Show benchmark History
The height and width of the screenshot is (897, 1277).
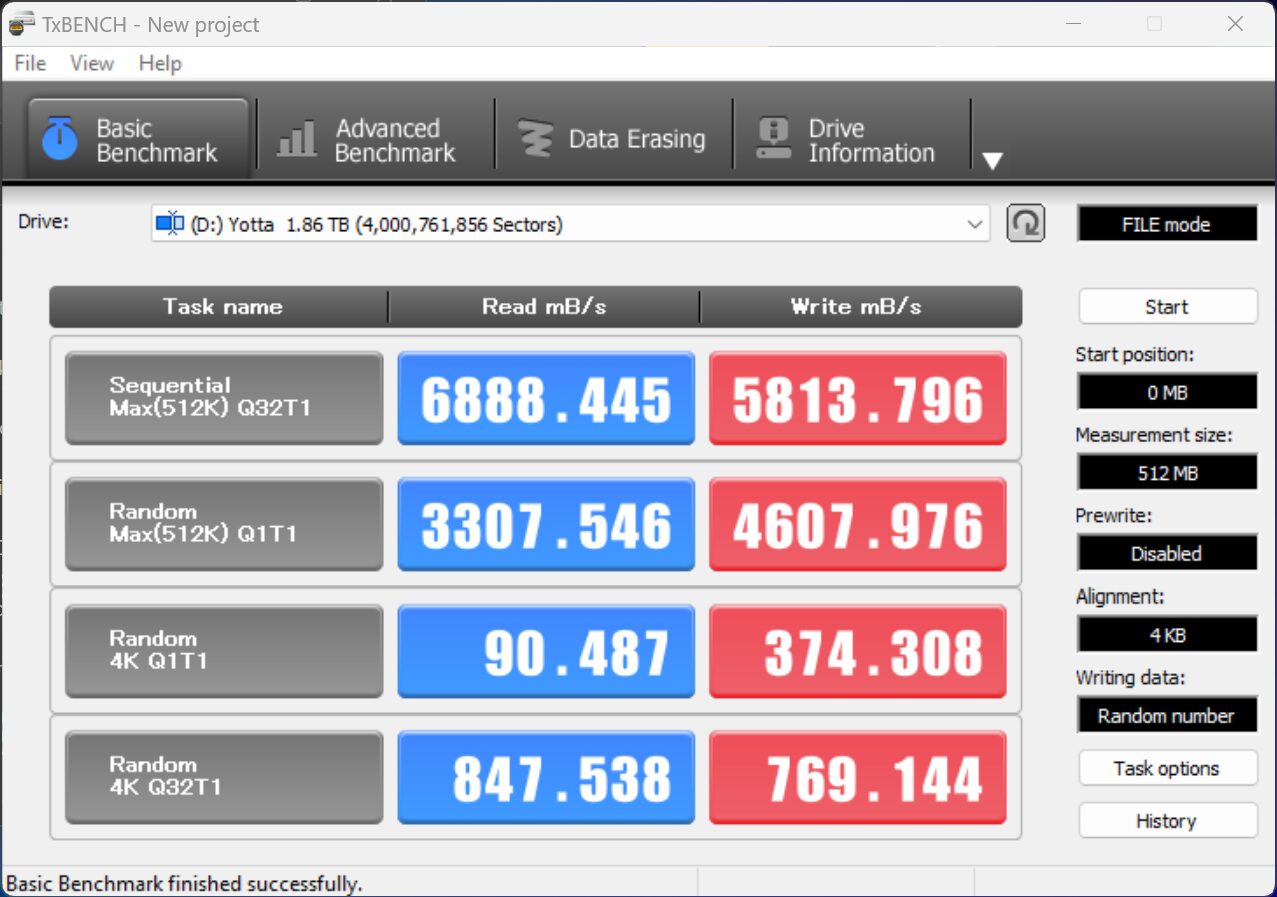coord(1167,821)
